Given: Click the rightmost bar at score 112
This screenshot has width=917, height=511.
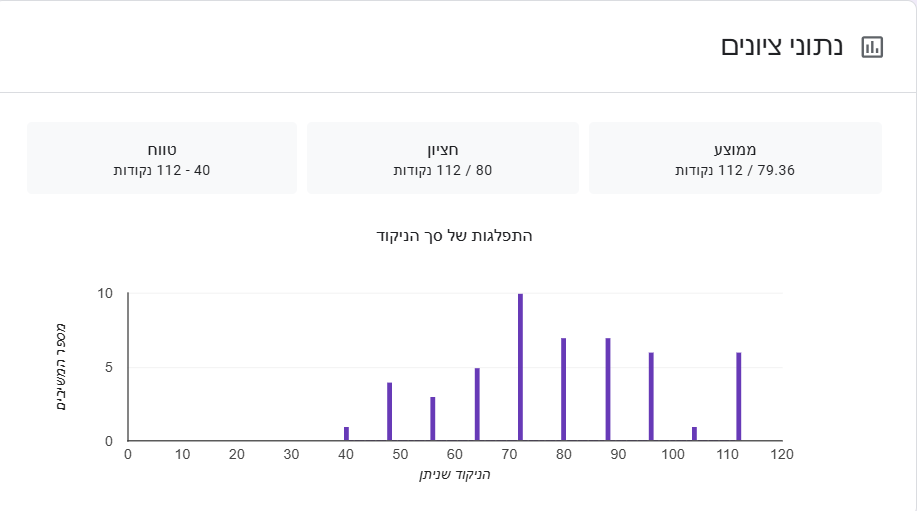Looking at the screenshot, I should coord(738,397).
